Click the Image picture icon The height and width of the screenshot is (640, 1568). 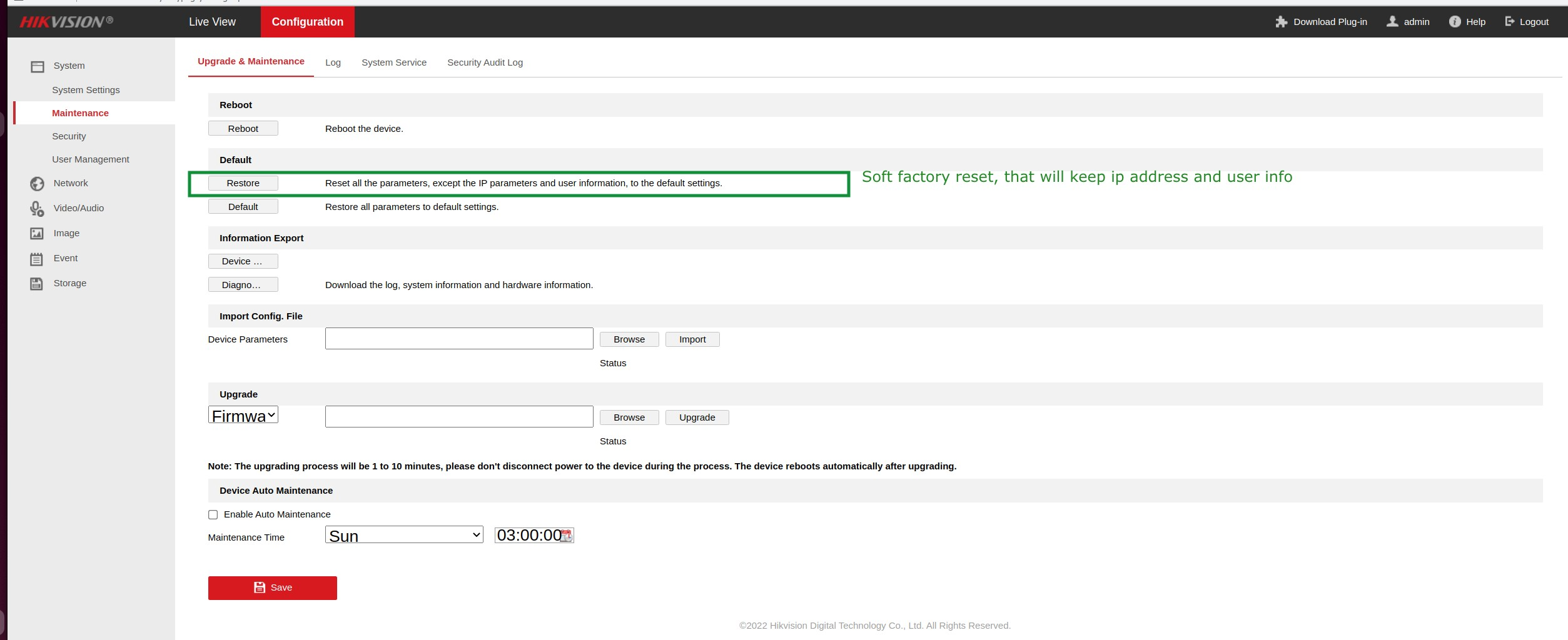[37, 234]
